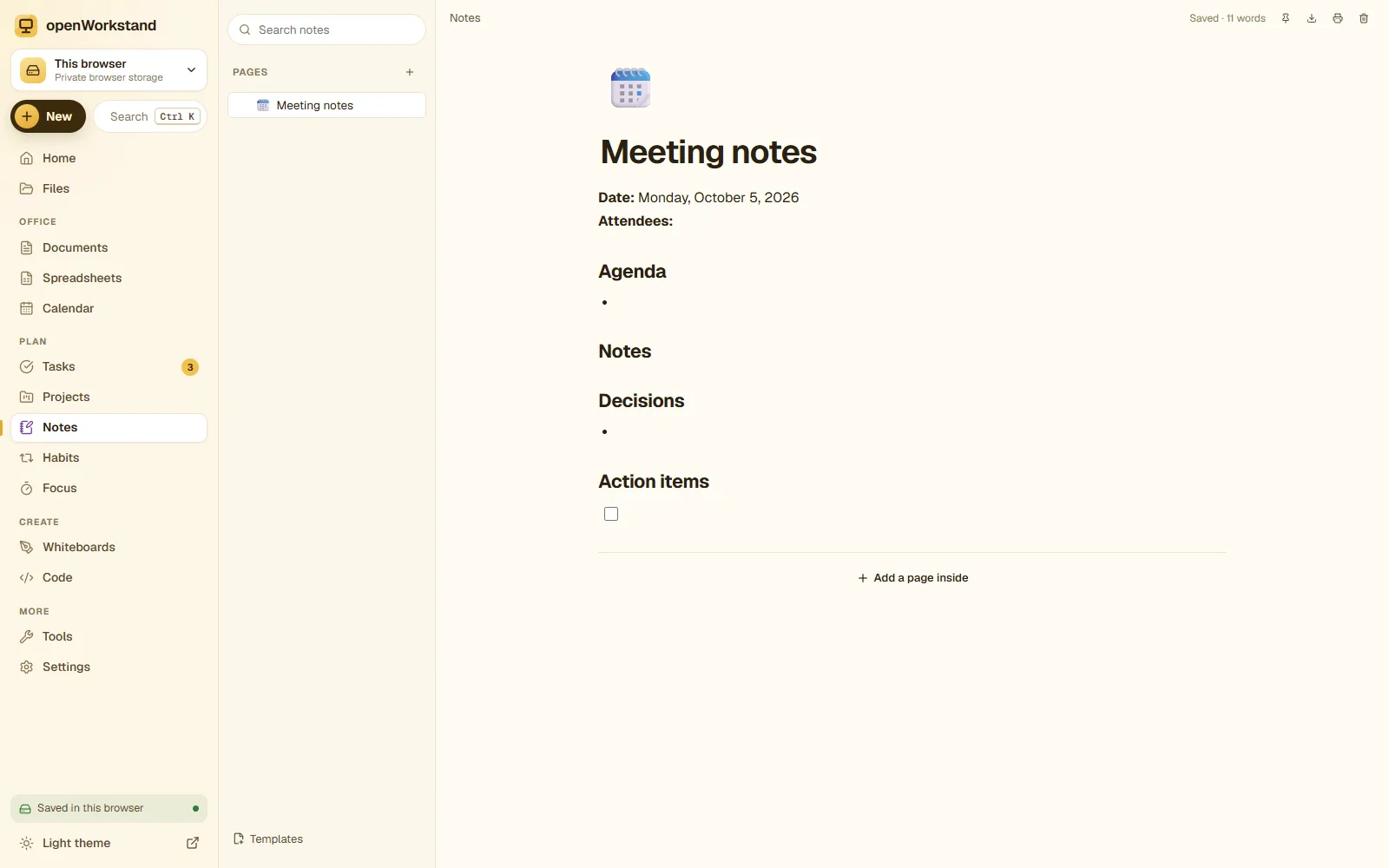Click the pin note icon in top toolbar
The height and width of the screenshot is (868, 1389).
(1286, 18)
